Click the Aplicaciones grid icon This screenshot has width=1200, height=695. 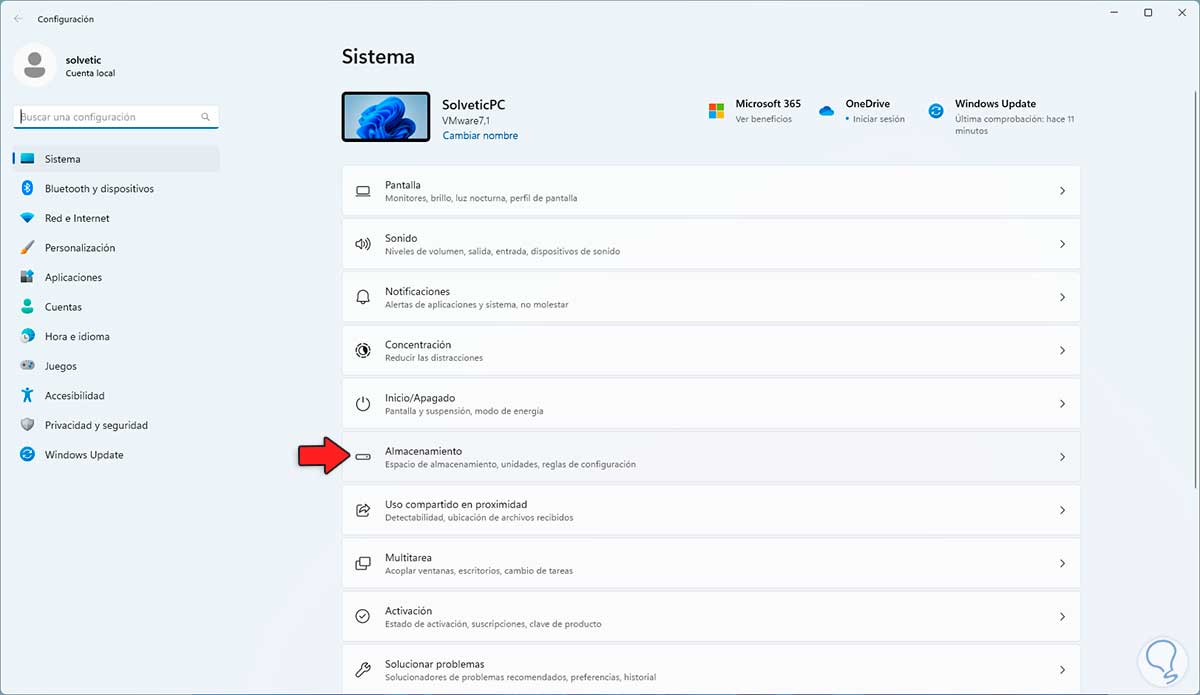pos(27,277)
